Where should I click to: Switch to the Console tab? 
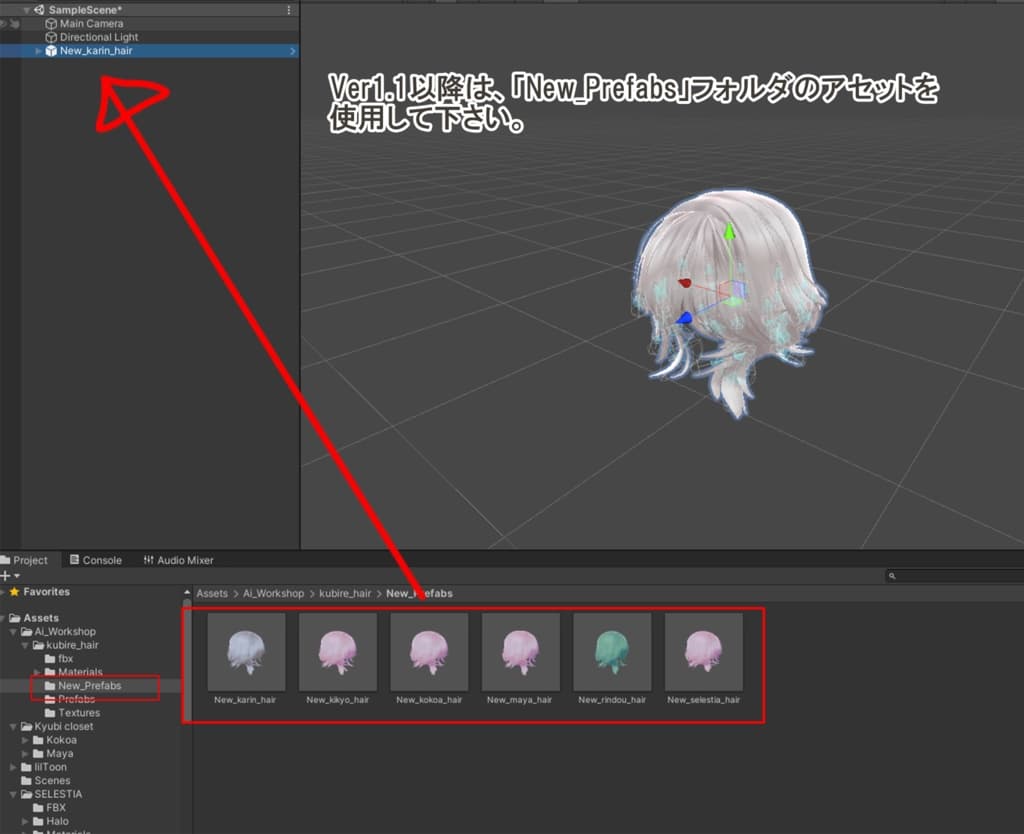point(95,560)
